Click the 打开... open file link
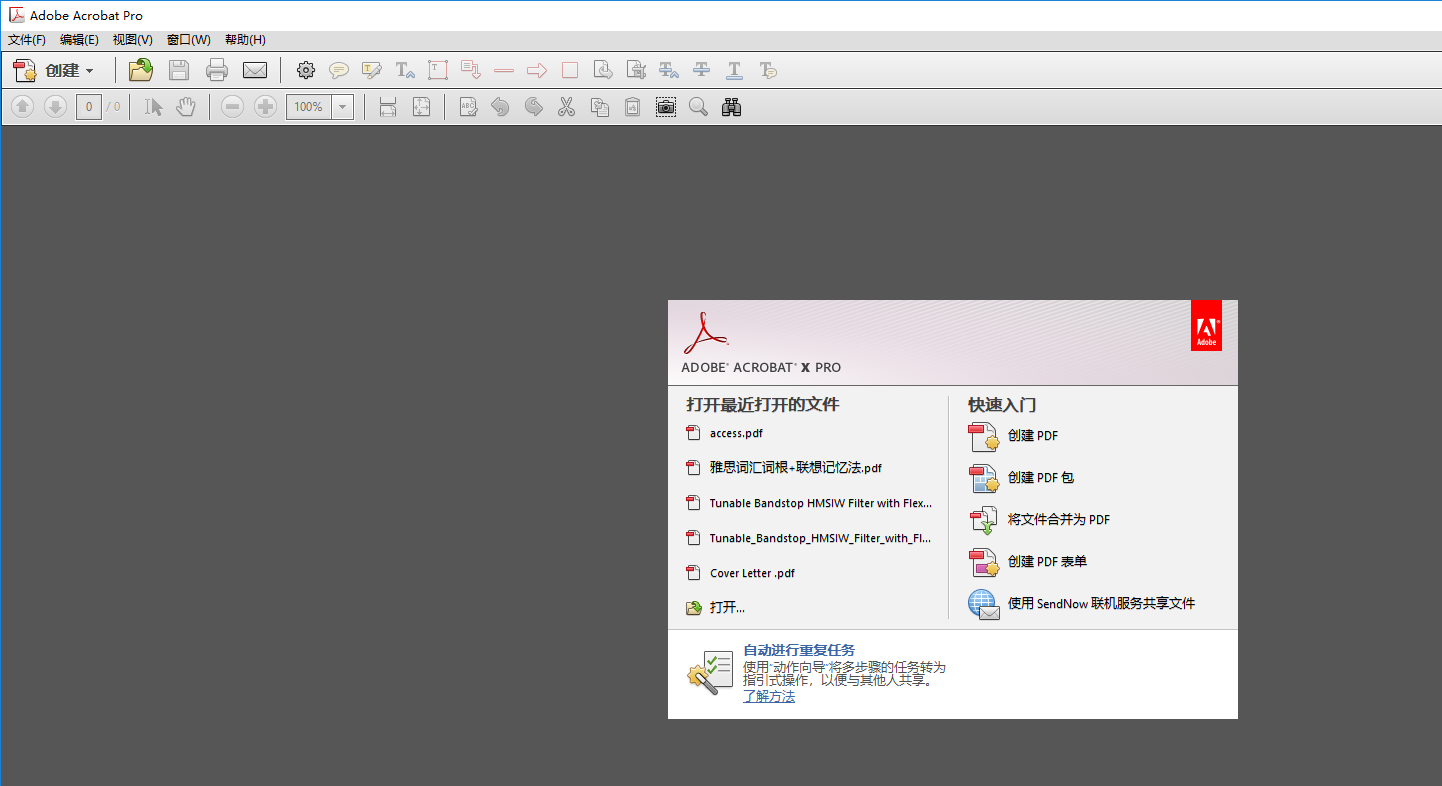This screenshot has width=1442, height=786. click(x=727, y=608)
